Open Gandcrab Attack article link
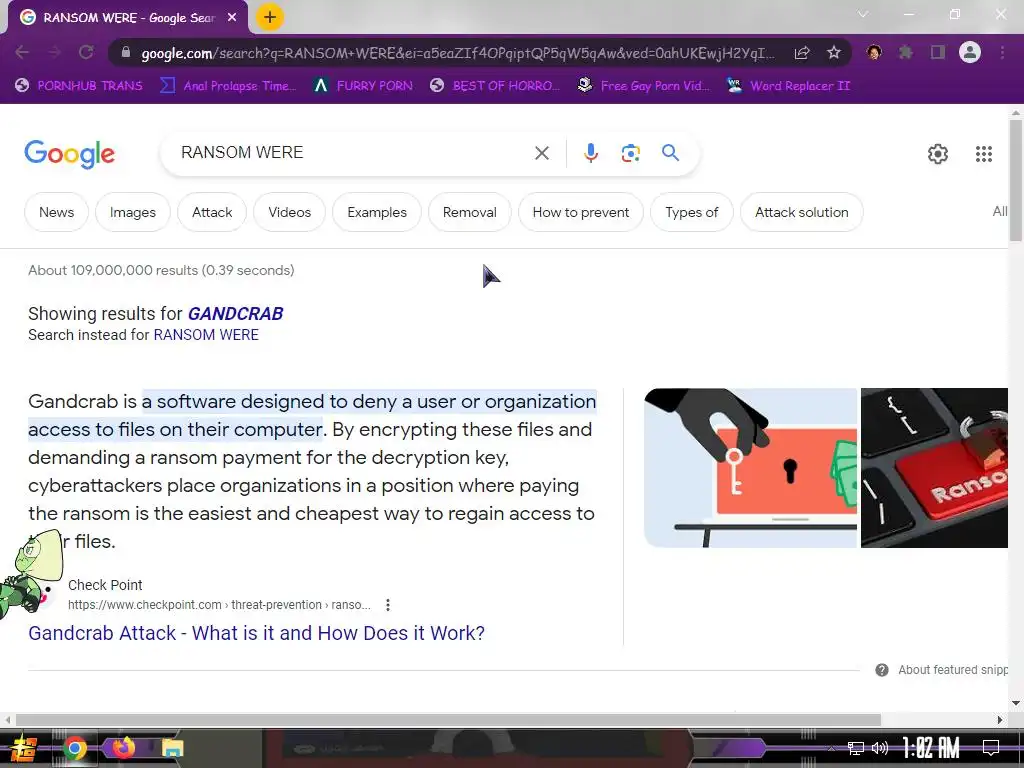Image resolution: width=1024 pixels, height=768 pixels. pos(256,633)
